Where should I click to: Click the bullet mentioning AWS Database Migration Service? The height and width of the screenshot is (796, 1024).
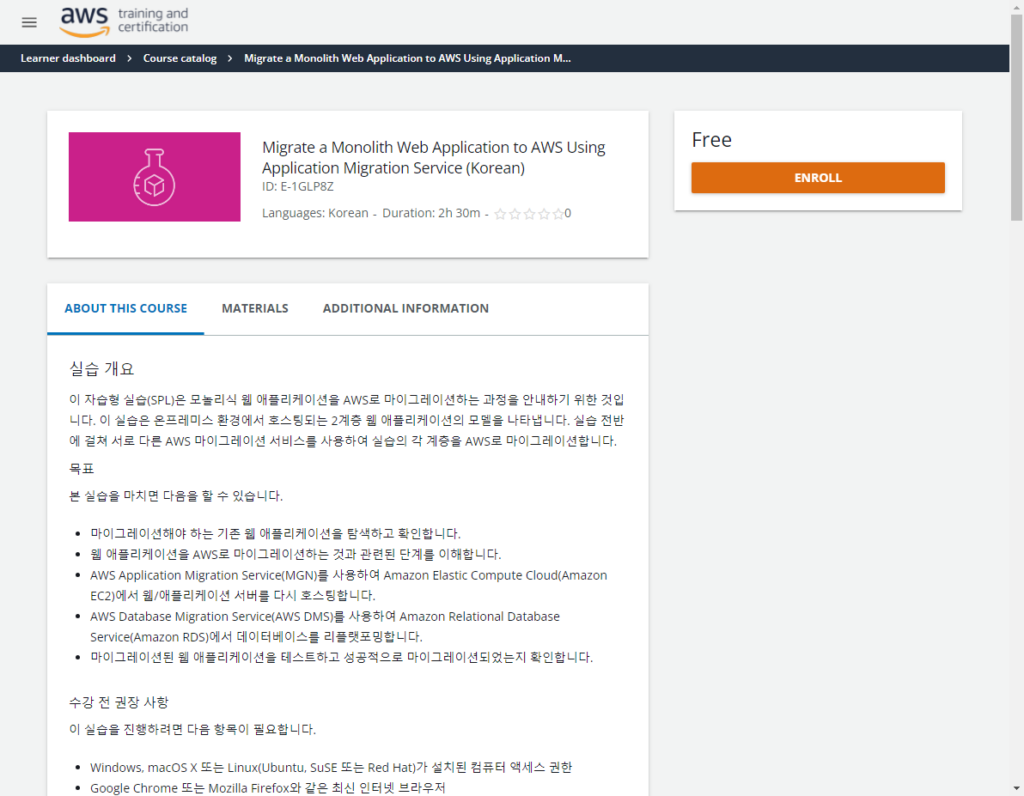[x=325, y=626]
